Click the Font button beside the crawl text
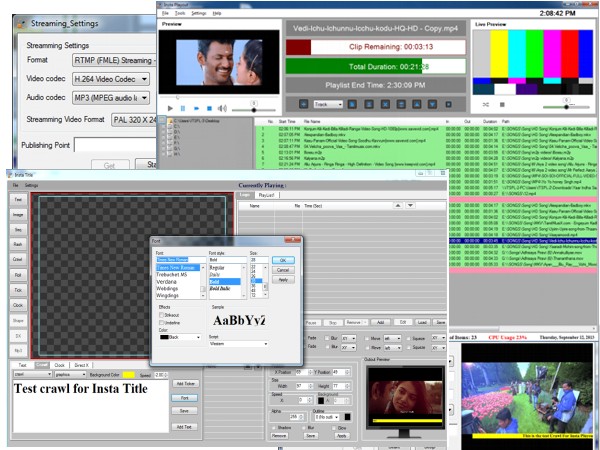Image resolution: width=600 pixels, height=450 pixels. [x=184, y=398]
